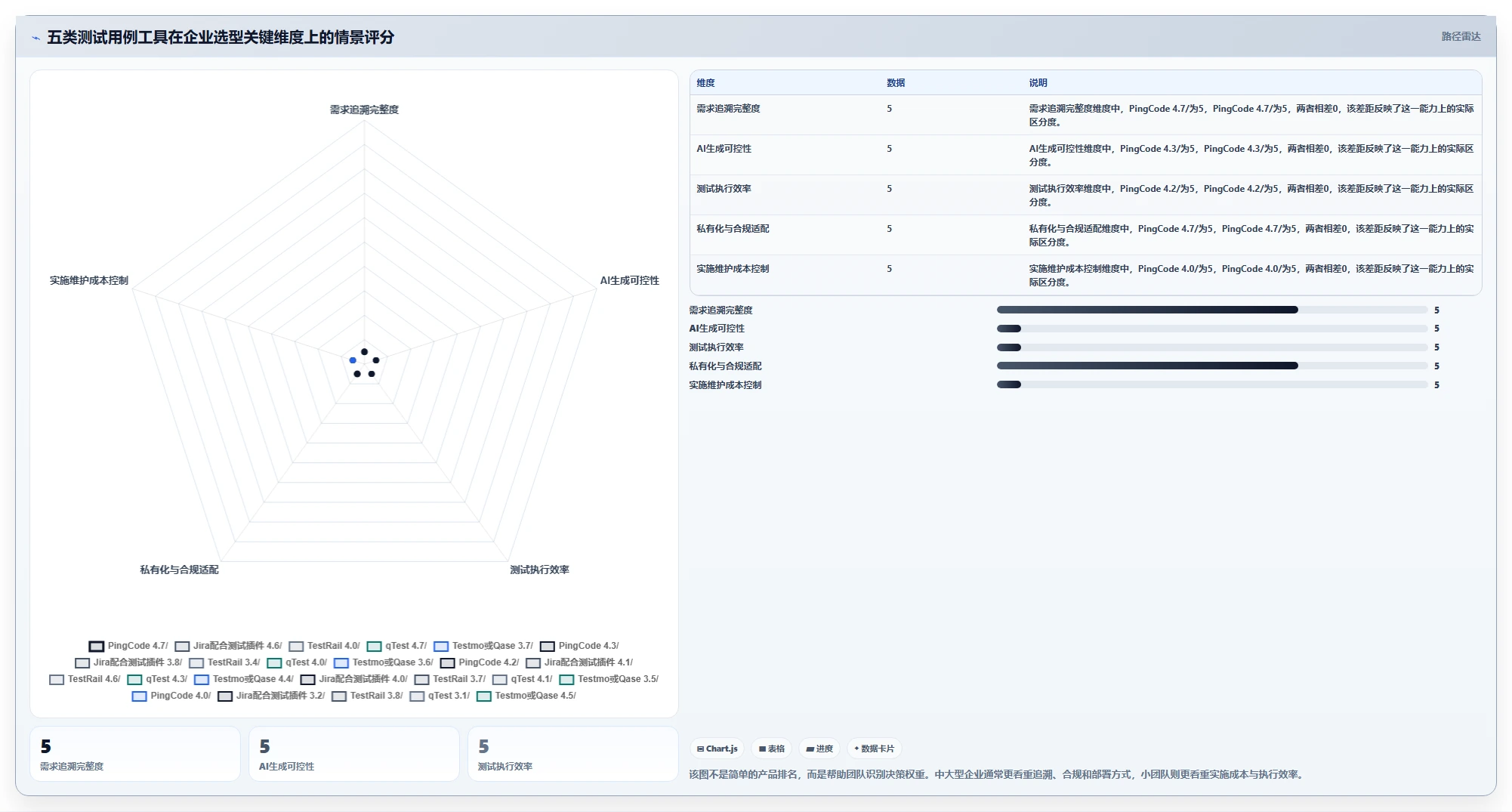This screenshot has height=812, width=1512.
Task: Select the AI生成可控性 table row name
Action: pos(724,149)
